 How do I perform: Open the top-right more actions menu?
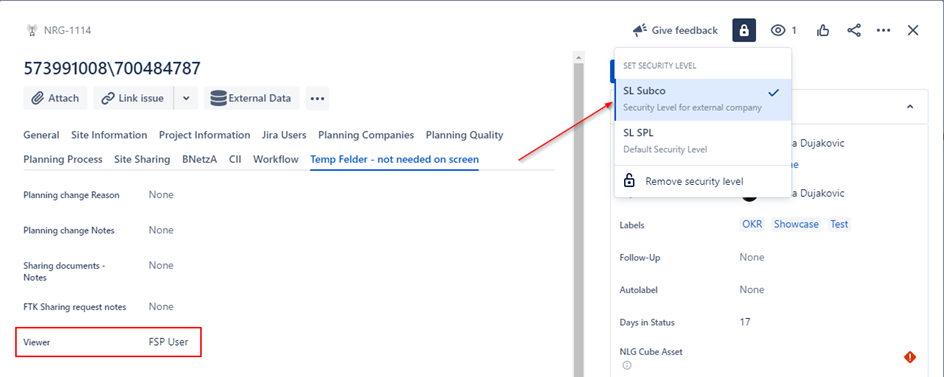(x=883, y=30)
